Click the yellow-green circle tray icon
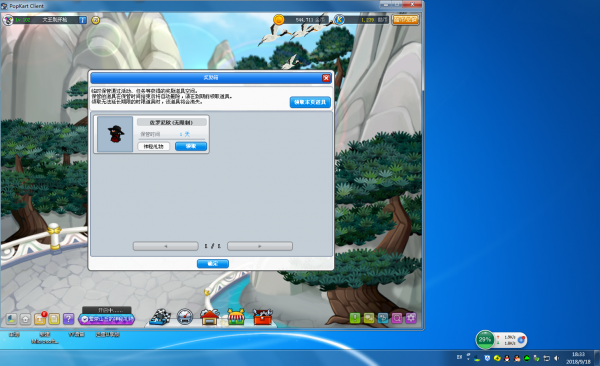 click(x=497, y=358)
